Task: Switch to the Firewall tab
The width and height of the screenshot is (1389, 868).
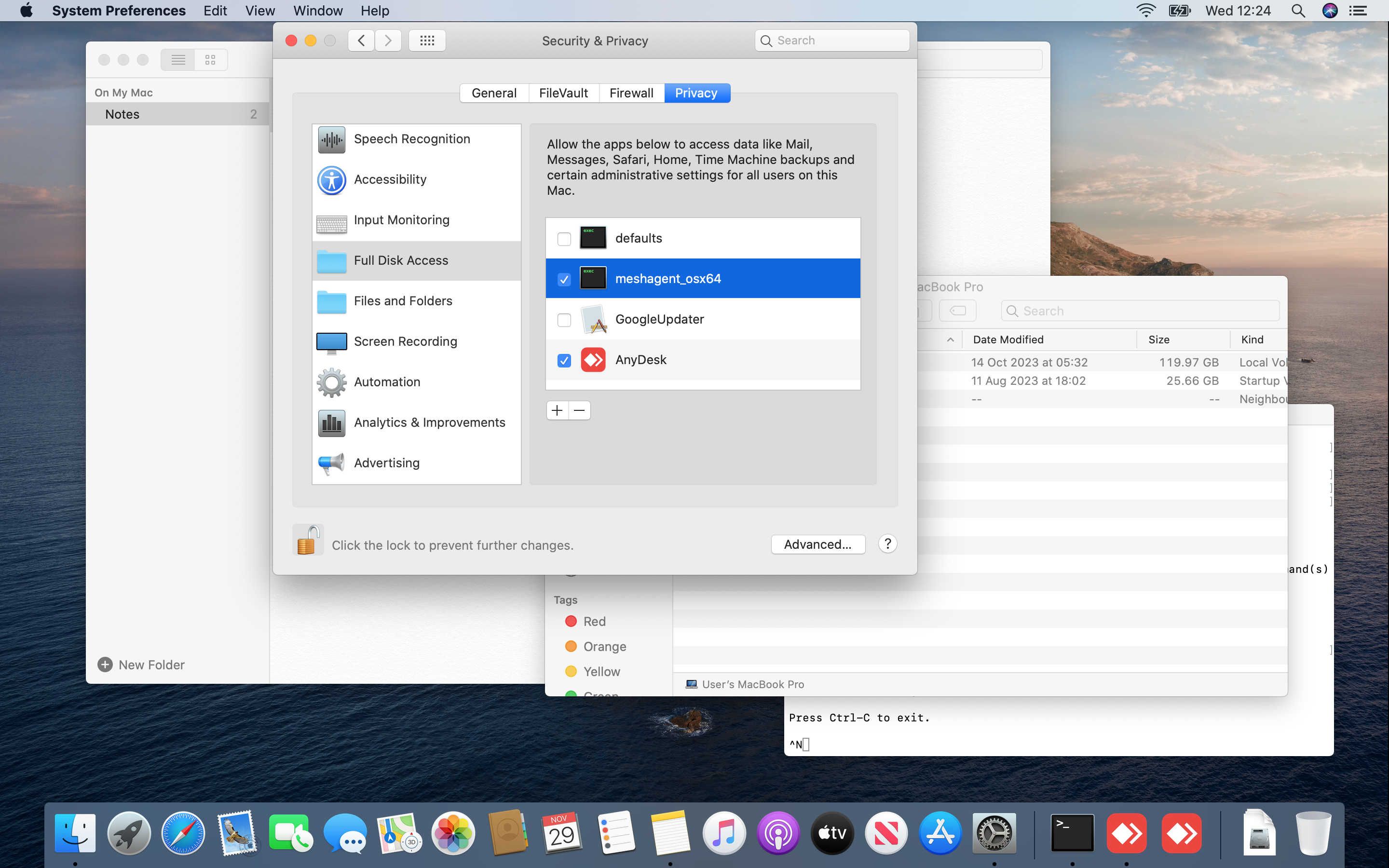Action: (631, 93)
